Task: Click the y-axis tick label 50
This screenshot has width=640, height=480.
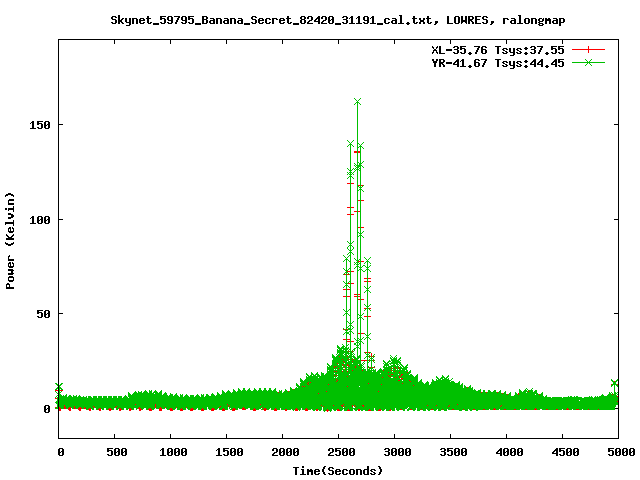Action: (x=43, y=314)
